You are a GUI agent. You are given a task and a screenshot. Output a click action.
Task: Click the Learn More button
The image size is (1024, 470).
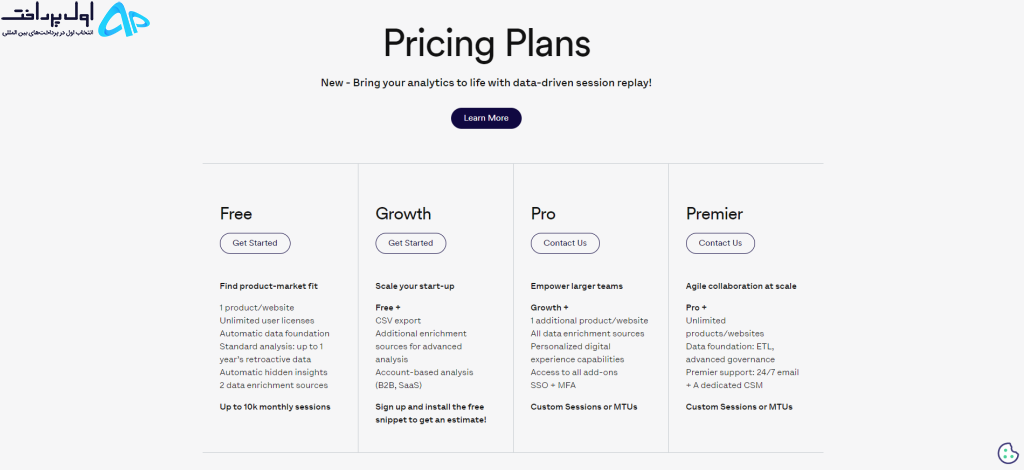click(486, 118)
